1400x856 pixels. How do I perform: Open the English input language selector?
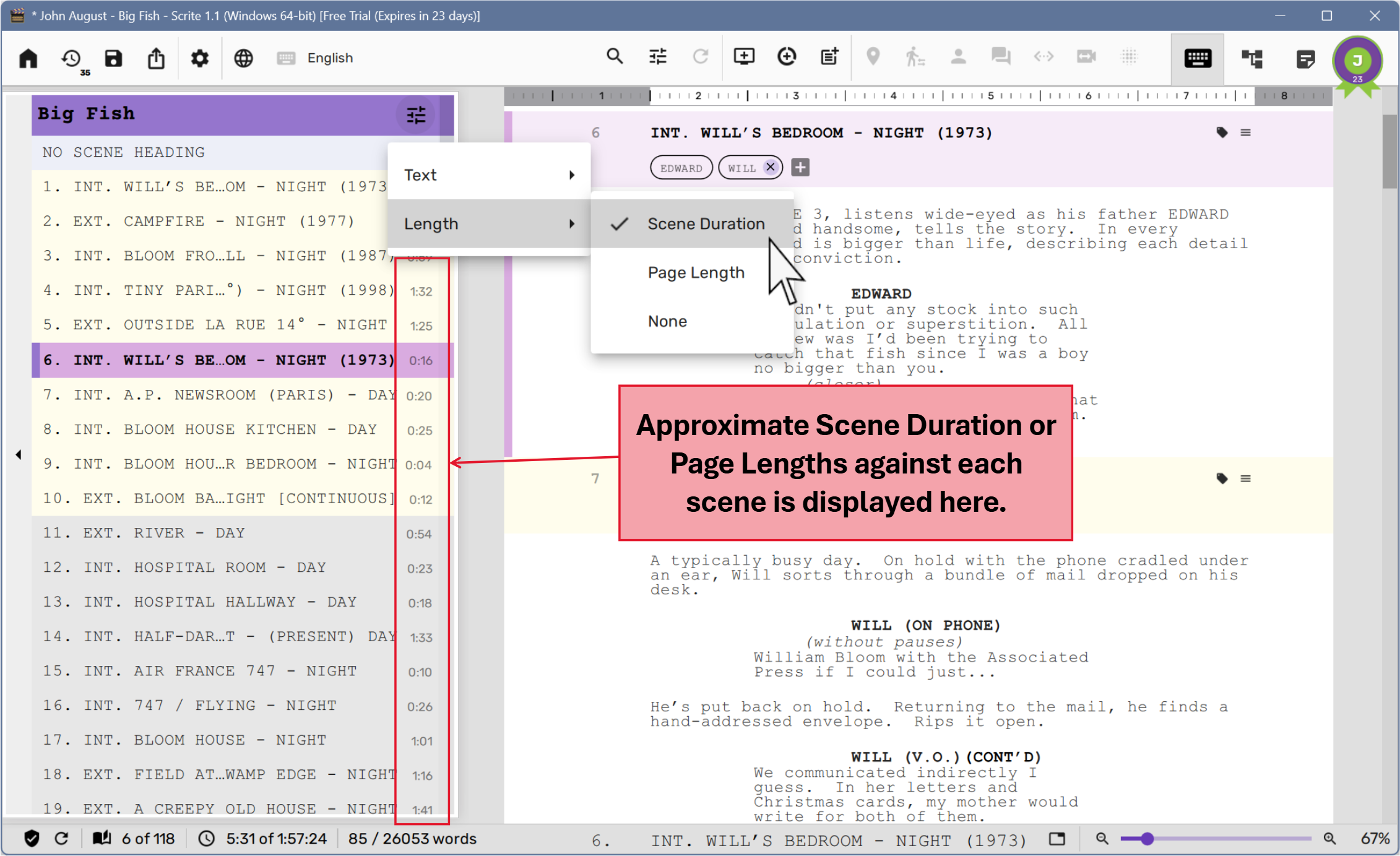pos(316,58)
